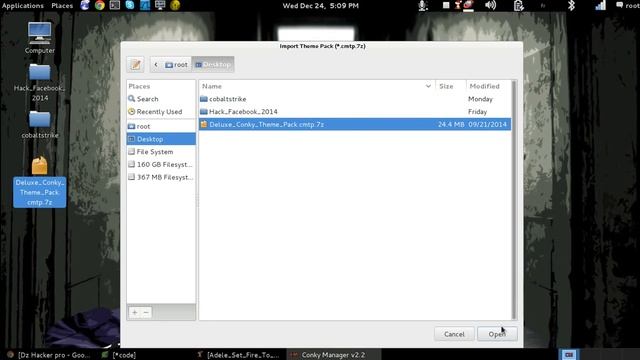Switch to Adele_Set_Fire_To taskbar window

pos(238,355)
